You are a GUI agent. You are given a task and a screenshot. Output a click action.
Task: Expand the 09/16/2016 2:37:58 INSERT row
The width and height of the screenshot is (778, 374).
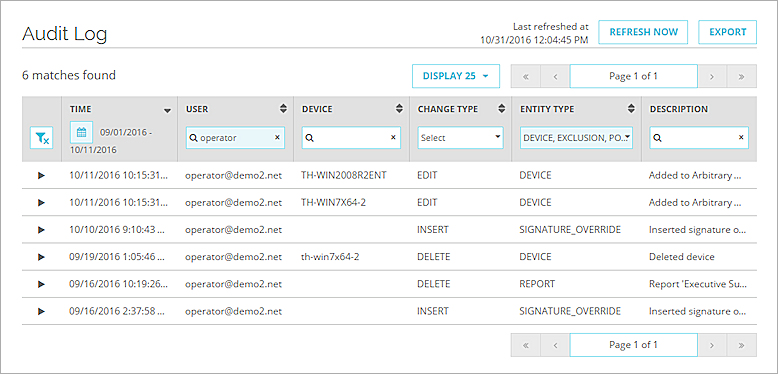point(42,312)
